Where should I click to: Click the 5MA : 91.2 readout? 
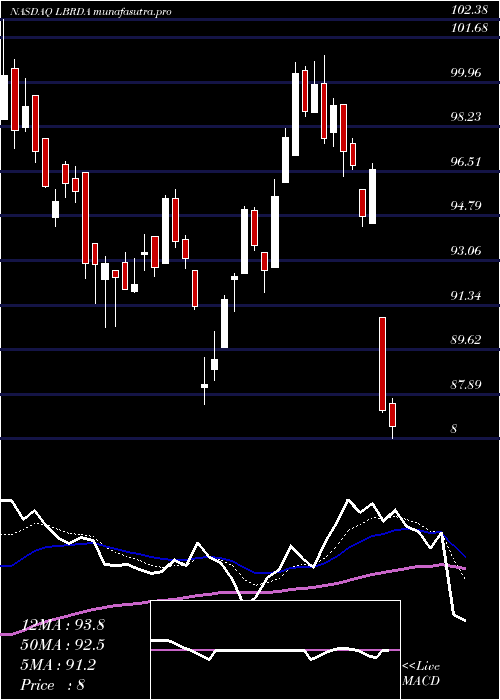click(58, 665)
